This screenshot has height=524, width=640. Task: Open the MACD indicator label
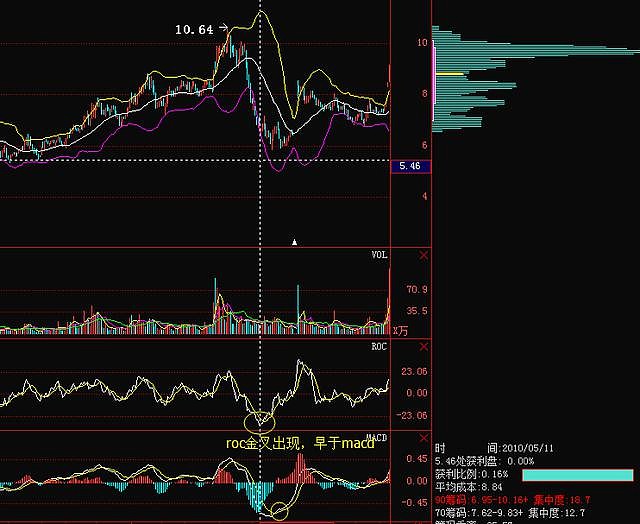click(377, 438)
